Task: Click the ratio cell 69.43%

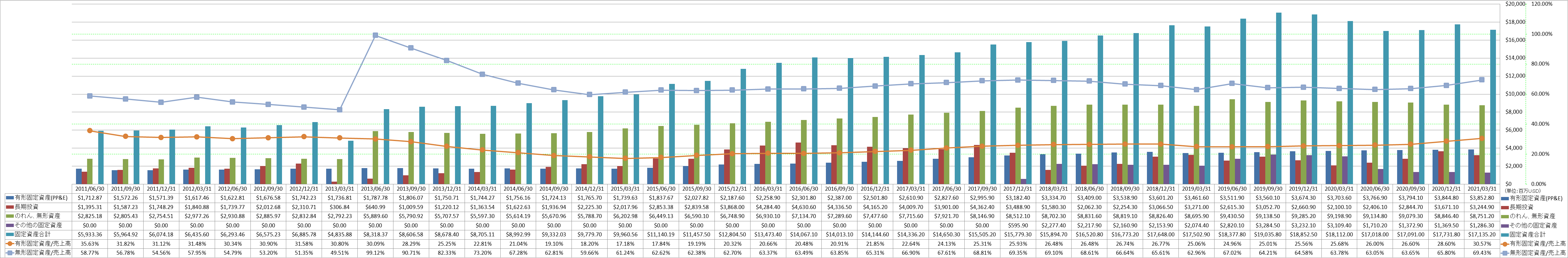Action: [x=1482, y=253]
